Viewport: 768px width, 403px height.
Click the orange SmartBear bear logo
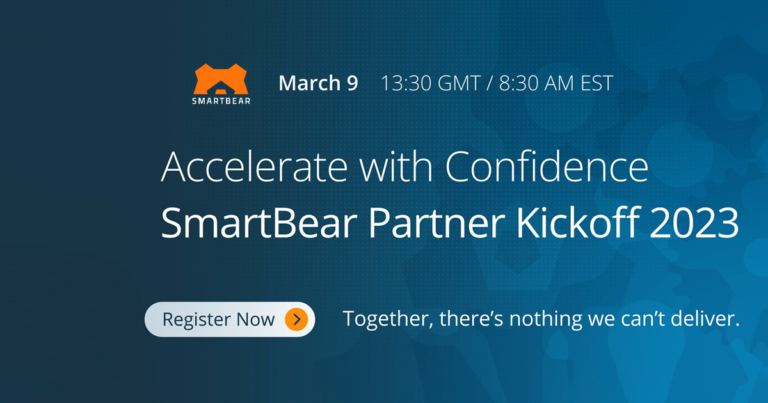pos(221,79)
